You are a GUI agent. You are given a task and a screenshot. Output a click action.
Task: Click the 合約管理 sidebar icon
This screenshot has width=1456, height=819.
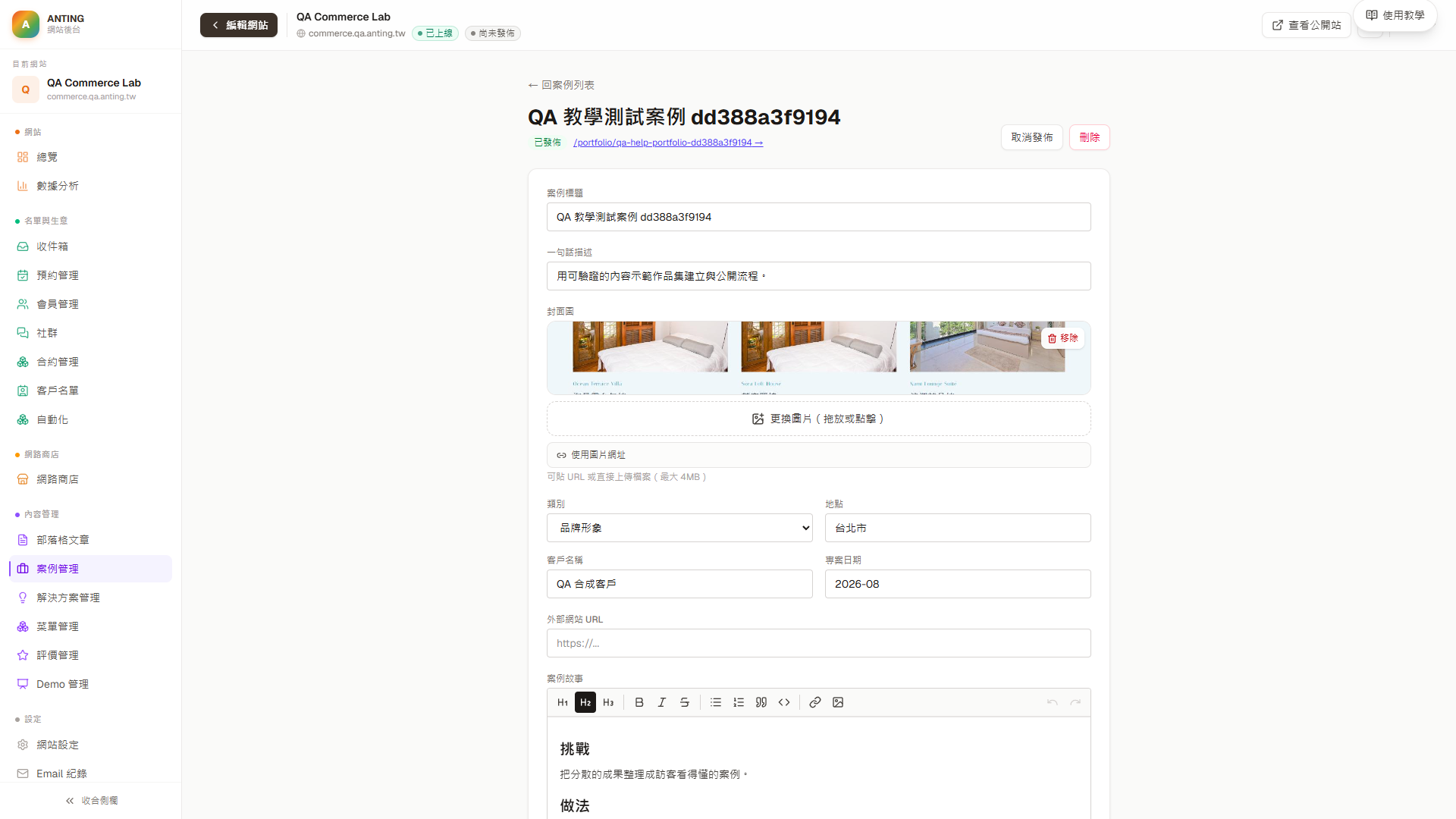point(23,362)
